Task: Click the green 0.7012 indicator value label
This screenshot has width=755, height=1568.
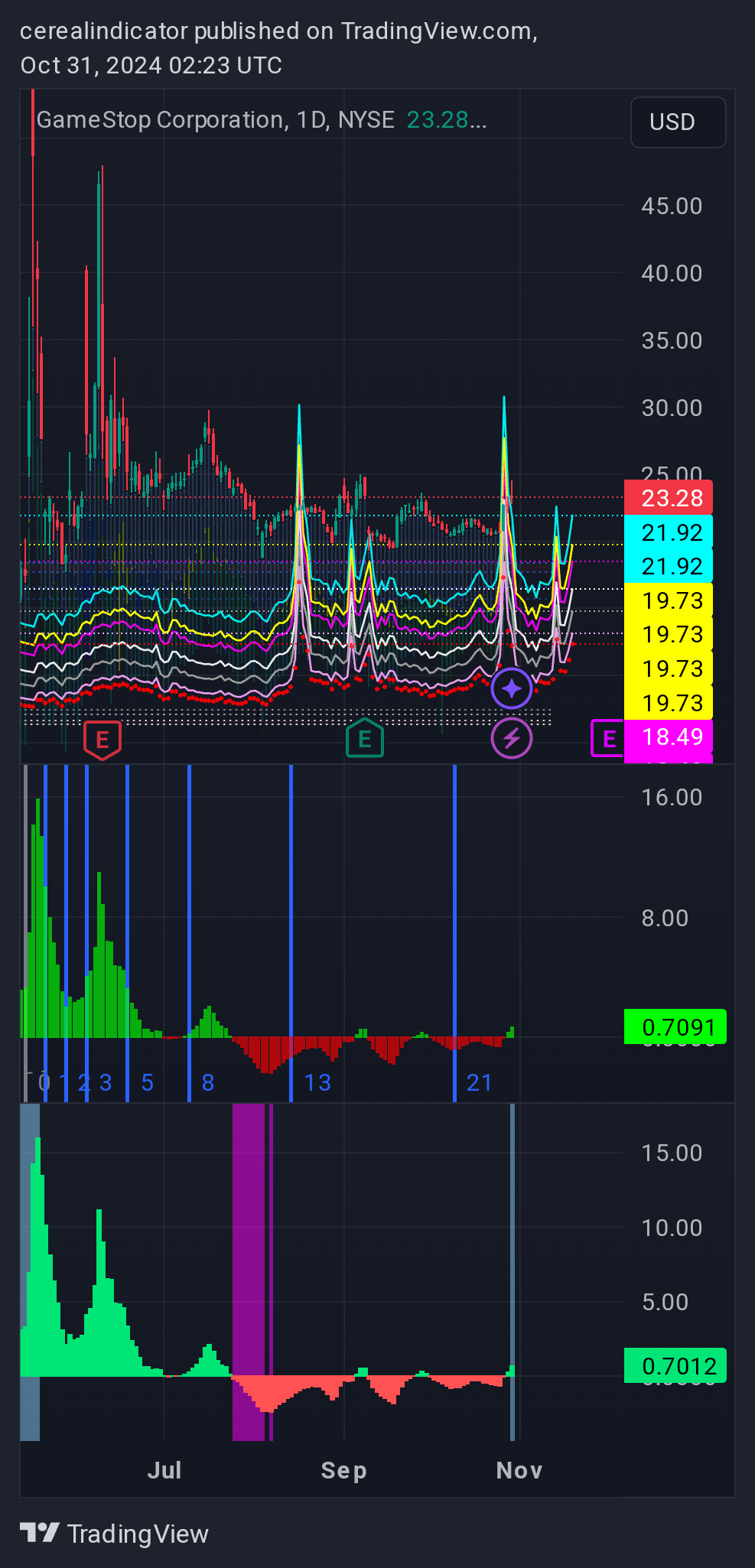Action: tap(675, 1366)
